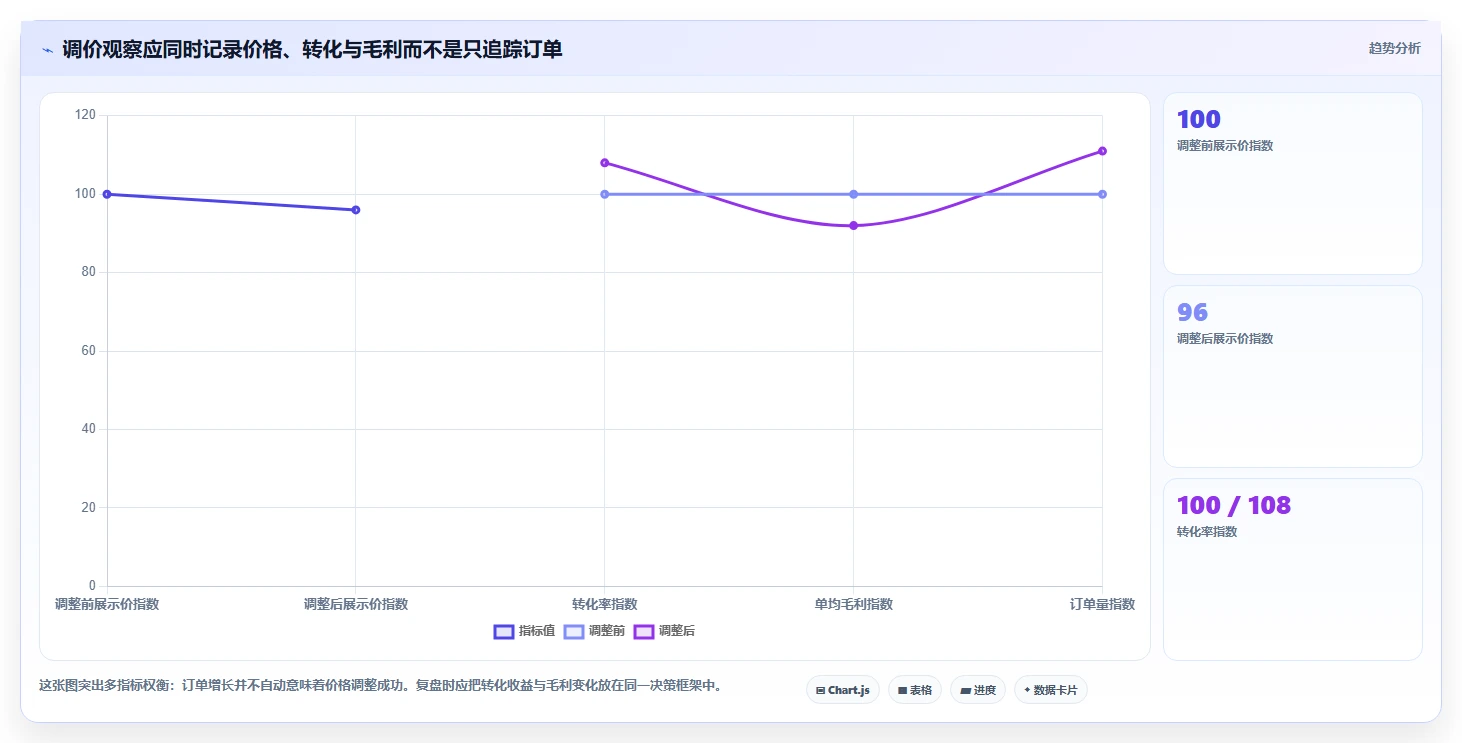Click x-axis label 调整前展示价指数

[x=107, y=604]
